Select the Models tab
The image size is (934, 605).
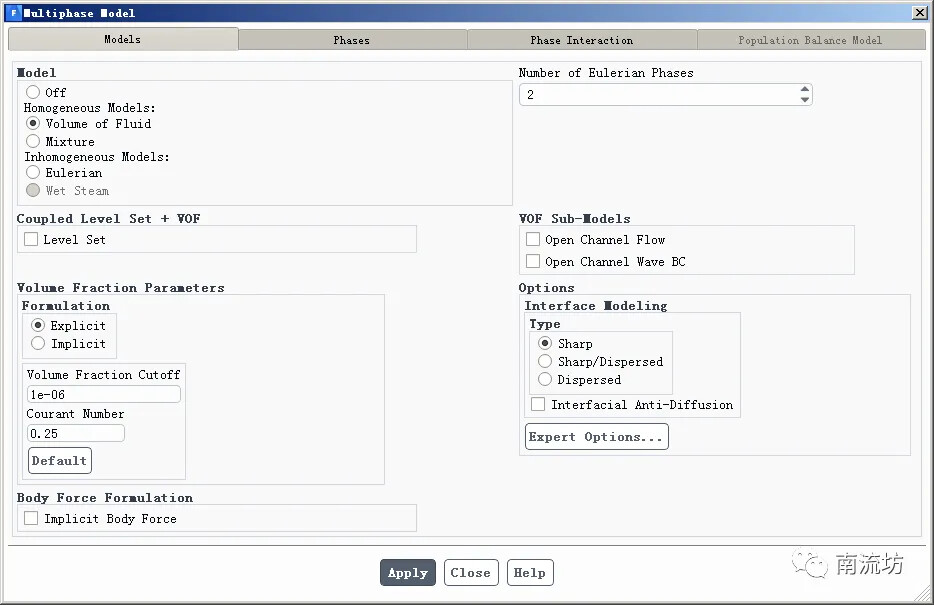tap(122, 40)
